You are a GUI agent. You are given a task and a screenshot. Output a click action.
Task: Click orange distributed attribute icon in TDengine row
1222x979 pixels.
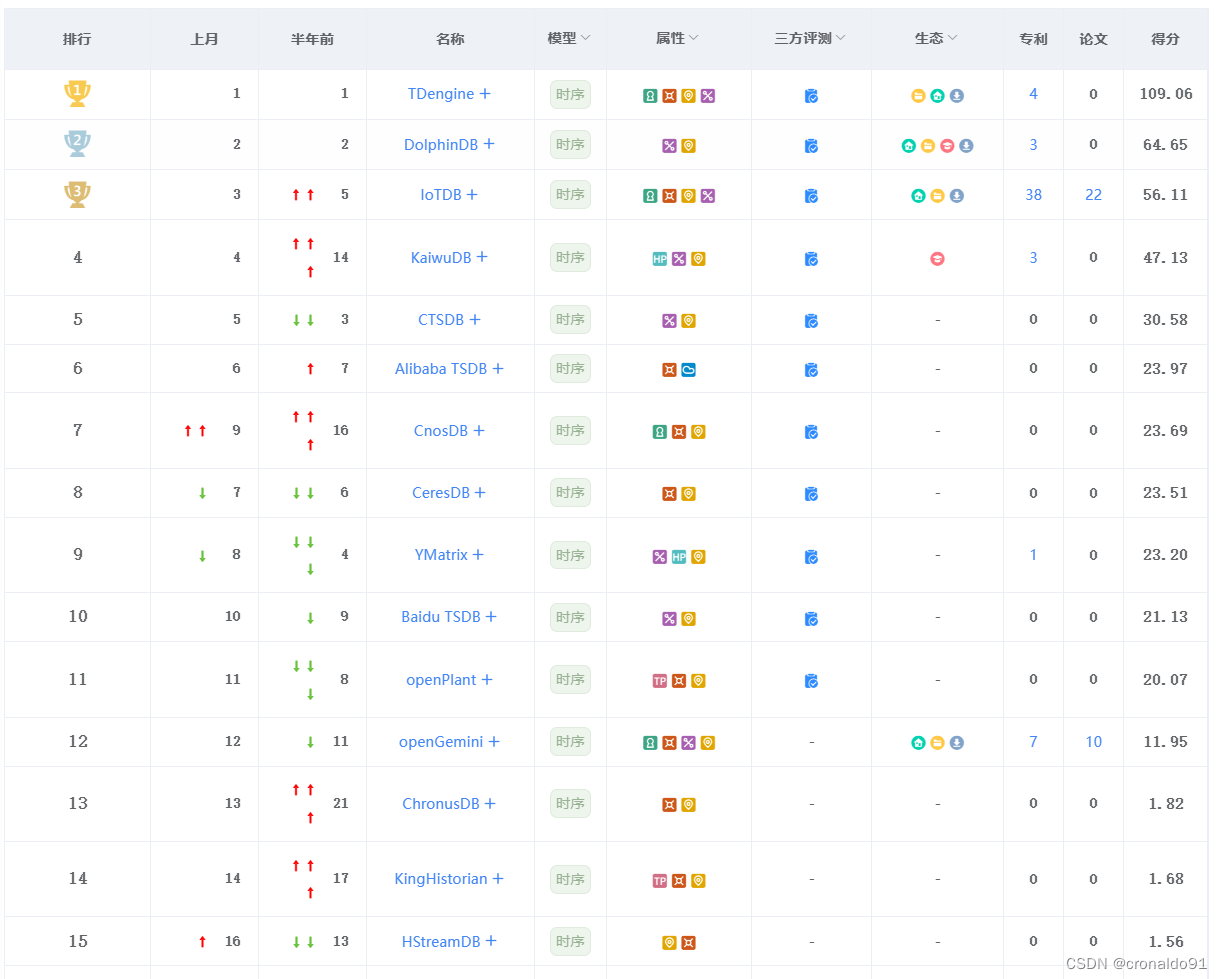click(x=669, y=96)
